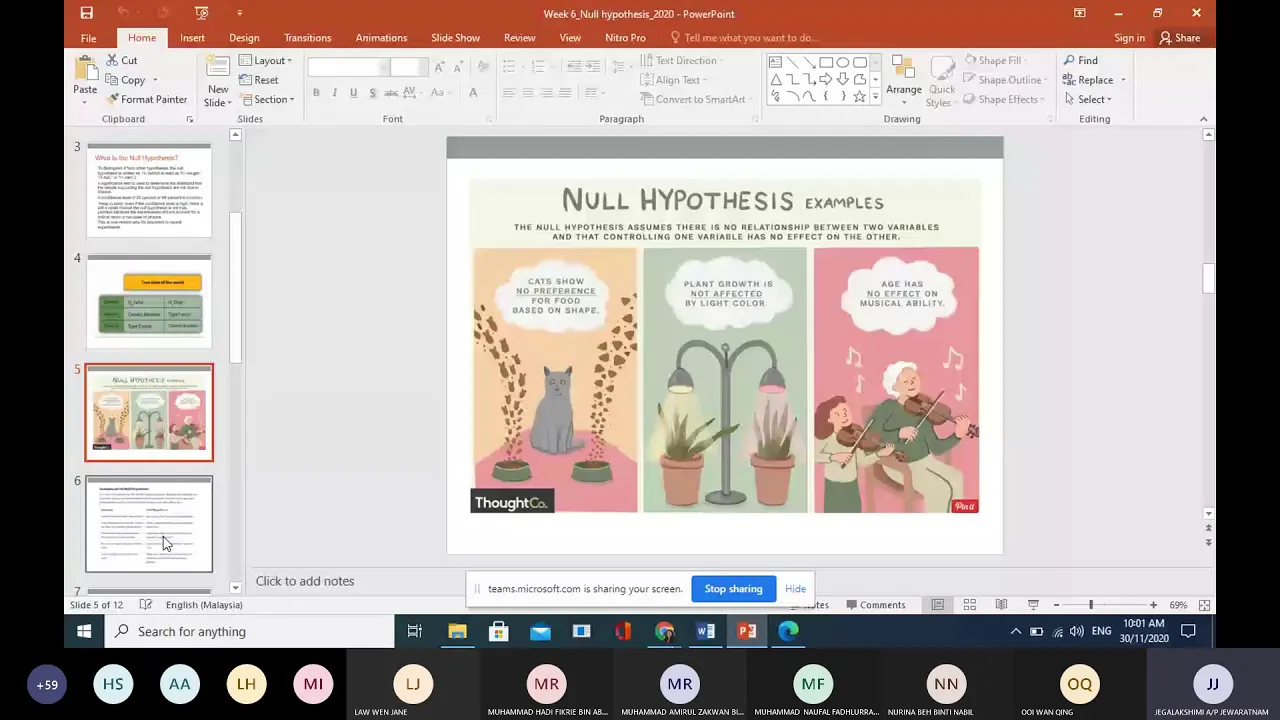This screenshot has height=720, width=1280.
Task: Switch to Slide Sorter view
Action: (969, 605)
